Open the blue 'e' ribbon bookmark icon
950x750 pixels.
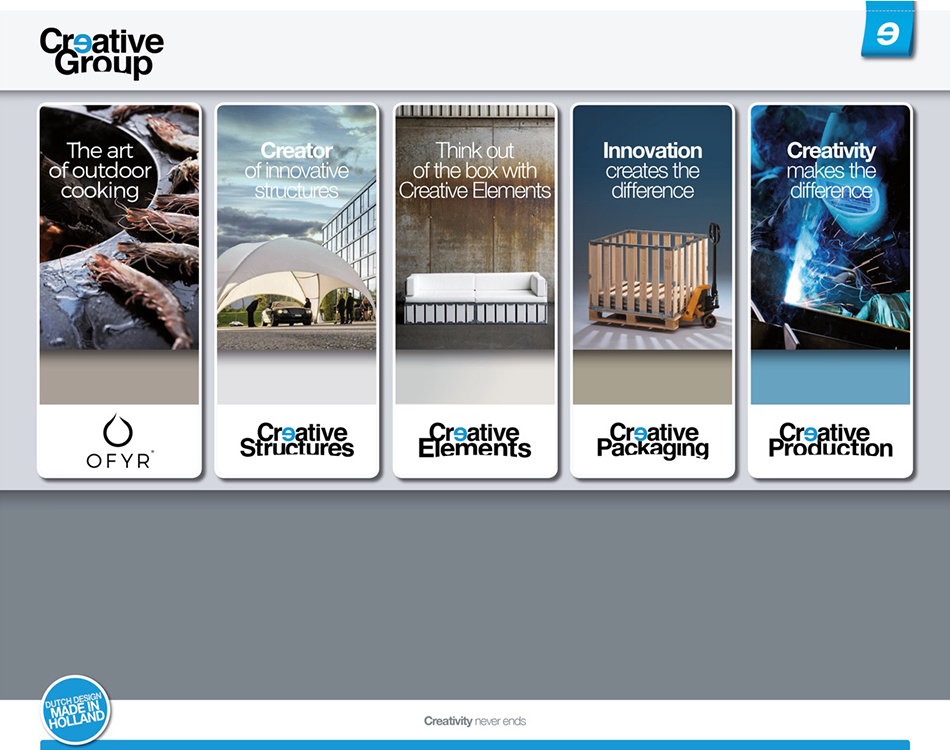(x=888, y=30)
